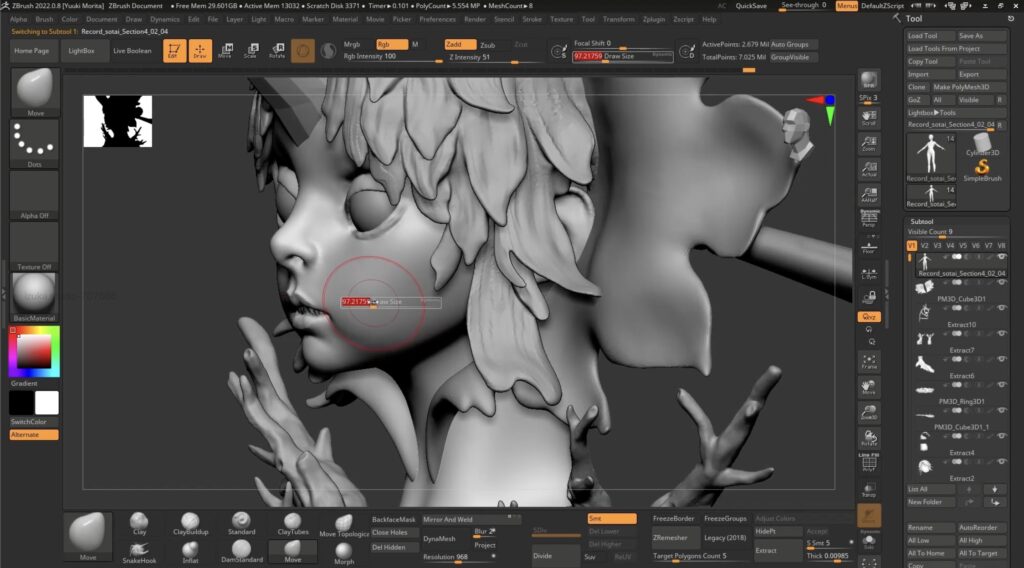This screenshot has height=568, width=1024.
Task: Toggle the Zsub sculpting mode
Action: (487, 45)
